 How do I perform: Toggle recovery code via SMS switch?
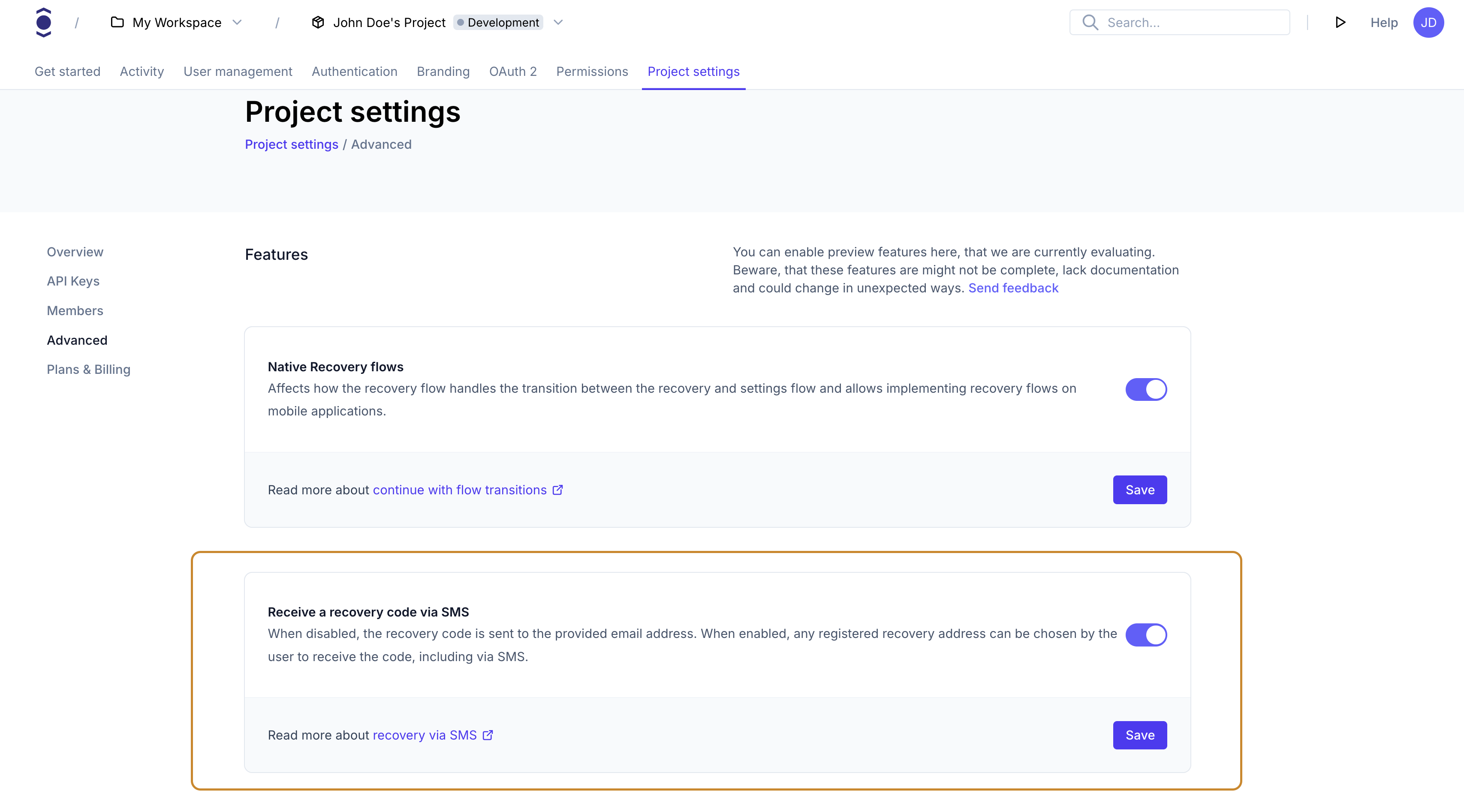click(1146, 635)
